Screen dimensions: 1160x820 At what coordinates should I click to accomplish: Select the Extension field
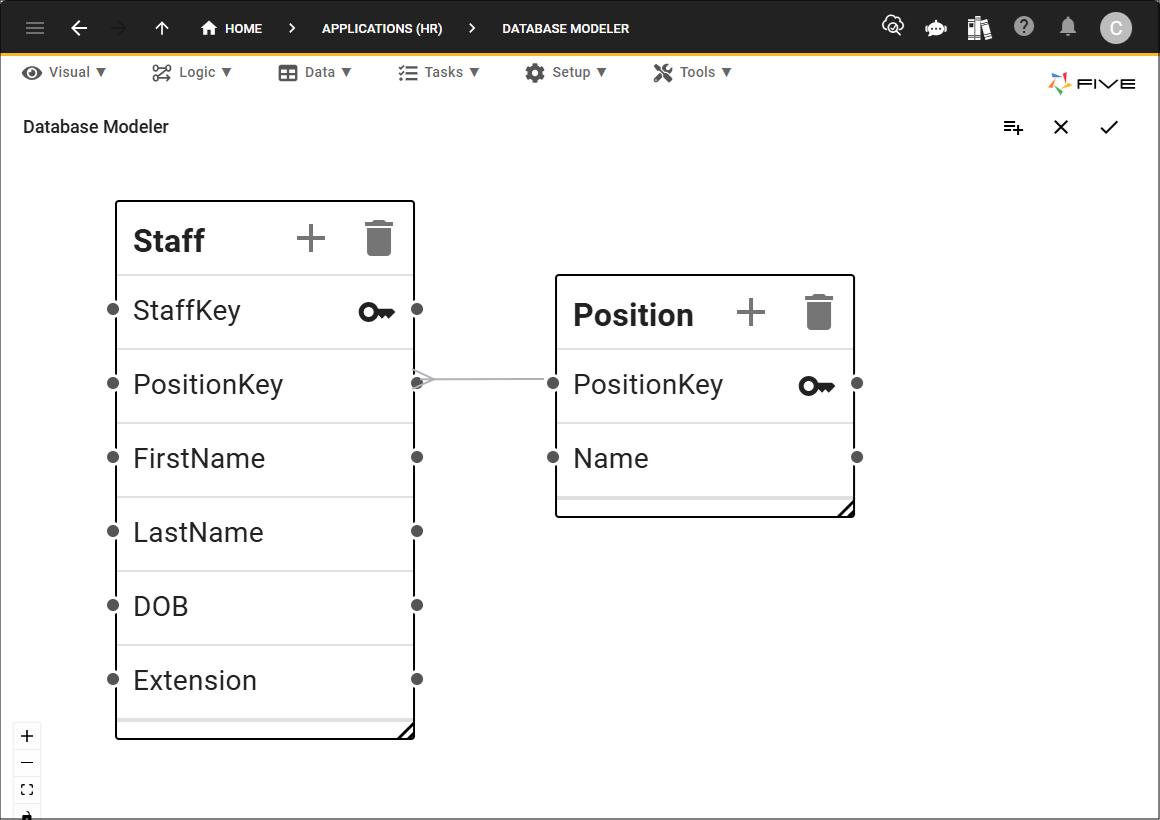point(265,682)
